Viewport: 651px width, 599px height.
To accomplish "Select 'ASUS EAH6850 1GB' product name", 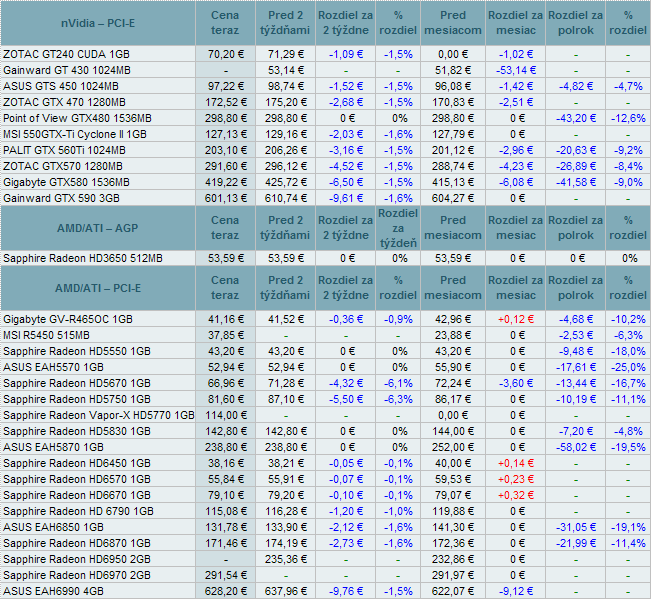I will pos(54,527).
